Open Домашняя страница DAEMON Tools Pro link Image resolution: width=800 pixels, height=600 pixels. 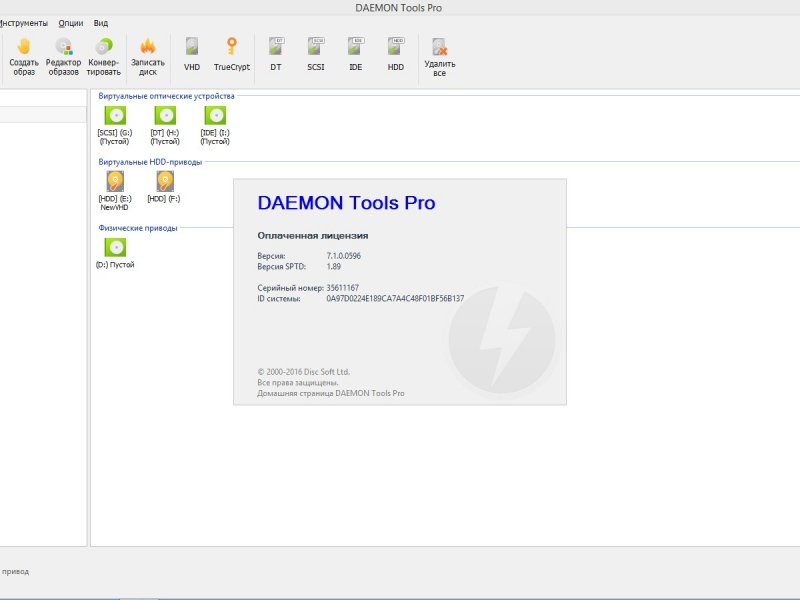tap(331, 393)
